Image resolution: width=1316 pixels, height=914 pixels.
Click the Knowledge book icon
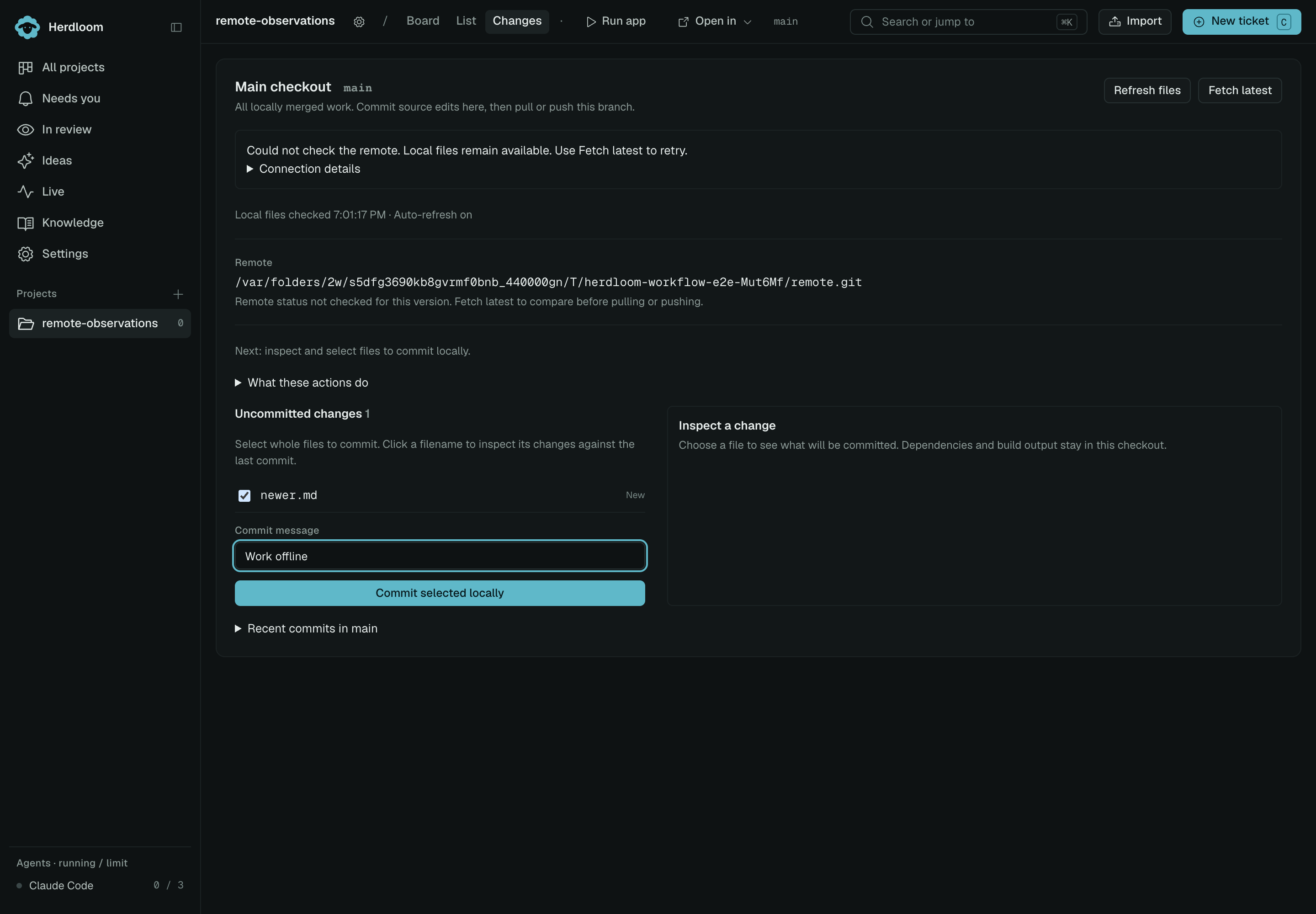click(25, 223)
